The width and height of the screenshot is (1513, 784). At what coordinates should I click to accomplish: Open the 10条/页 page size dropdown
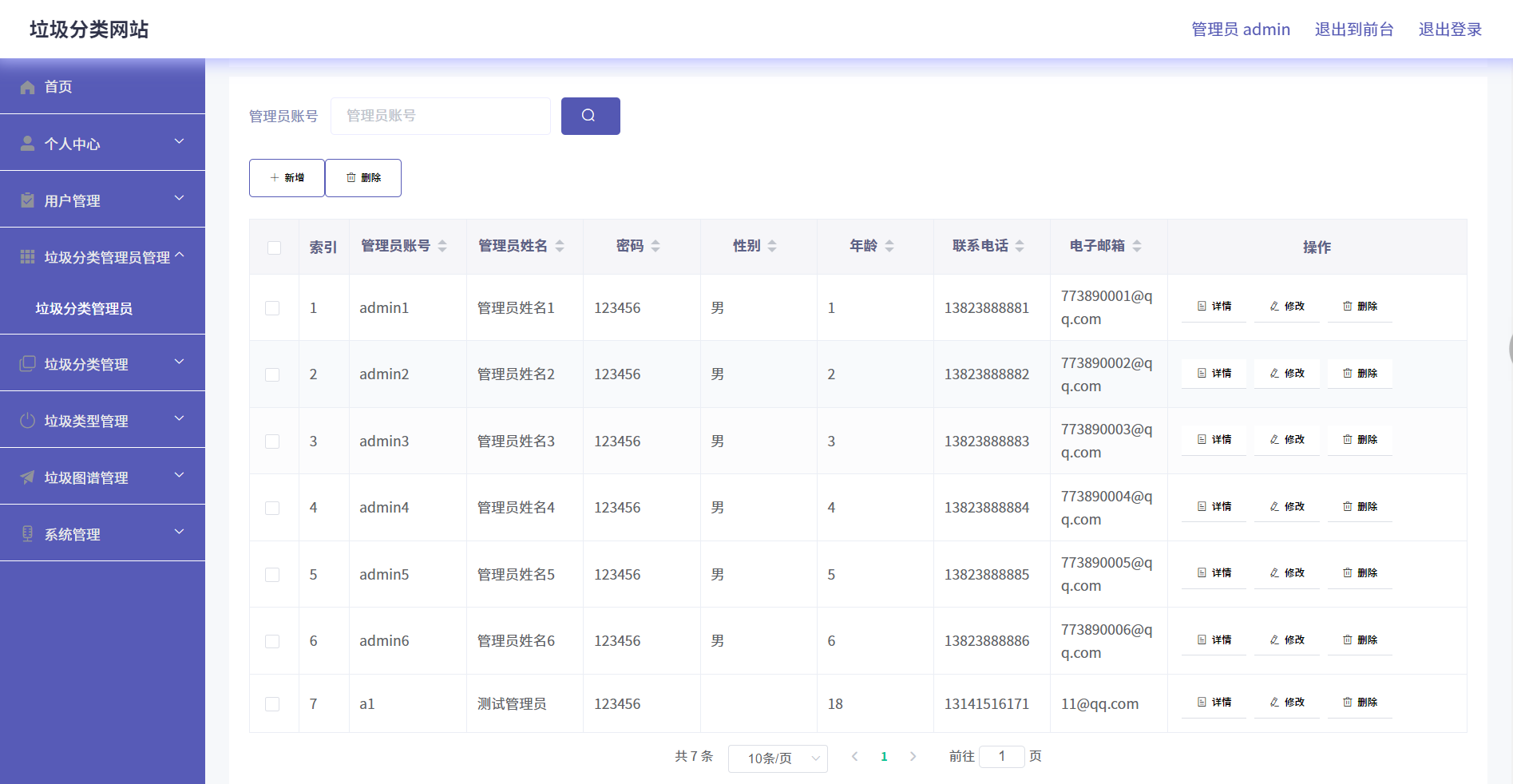pyautogui.click(x=778, y=758)
